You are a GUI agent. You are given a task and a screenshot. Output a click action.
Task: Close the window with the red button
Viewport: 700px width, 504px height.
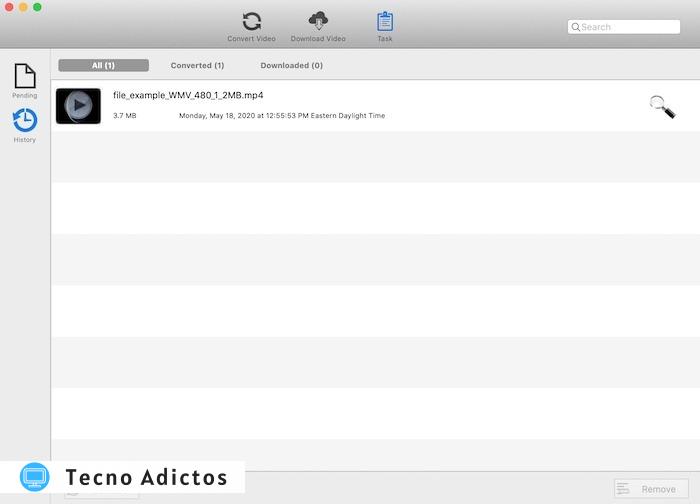coord(9,7)
